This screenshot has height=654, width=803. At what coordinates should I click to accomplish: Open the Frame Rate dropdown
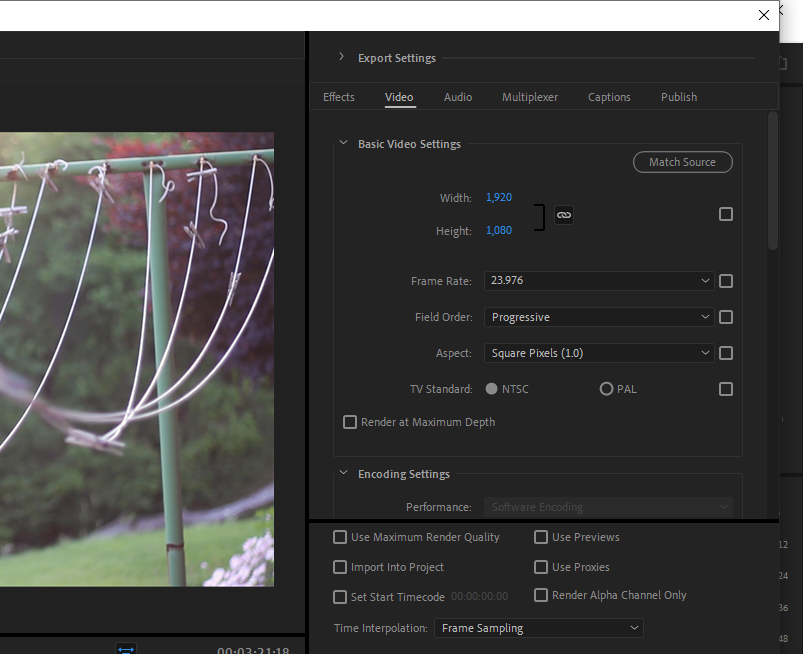[x=598, y=281]
